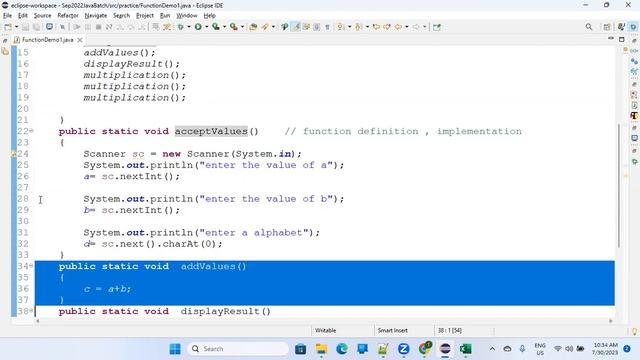640x360 pixels.
Task: Toggle Mark Occurrences in toolbar
Action: pyautogui.click(x=296, y=27)
